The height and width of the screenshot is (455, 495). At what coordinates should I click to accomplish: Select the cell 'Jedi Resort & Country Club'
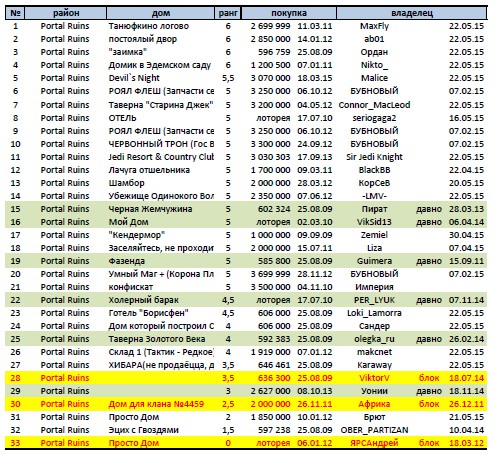[x=161, y=157]
